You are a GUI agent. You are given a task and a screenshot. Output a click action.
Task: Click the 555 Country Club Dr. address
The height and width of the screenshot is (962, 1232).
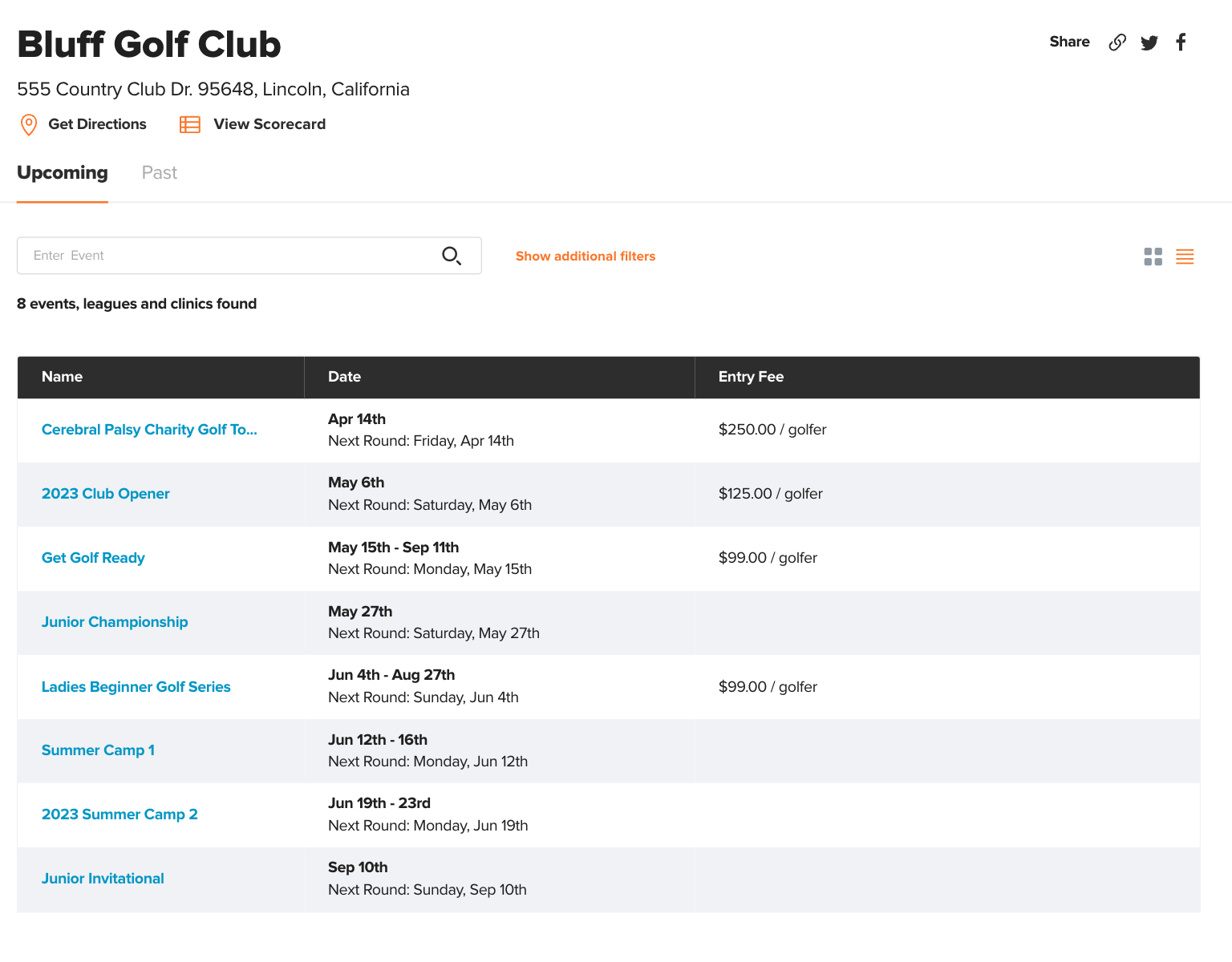[x=213, y=89]
